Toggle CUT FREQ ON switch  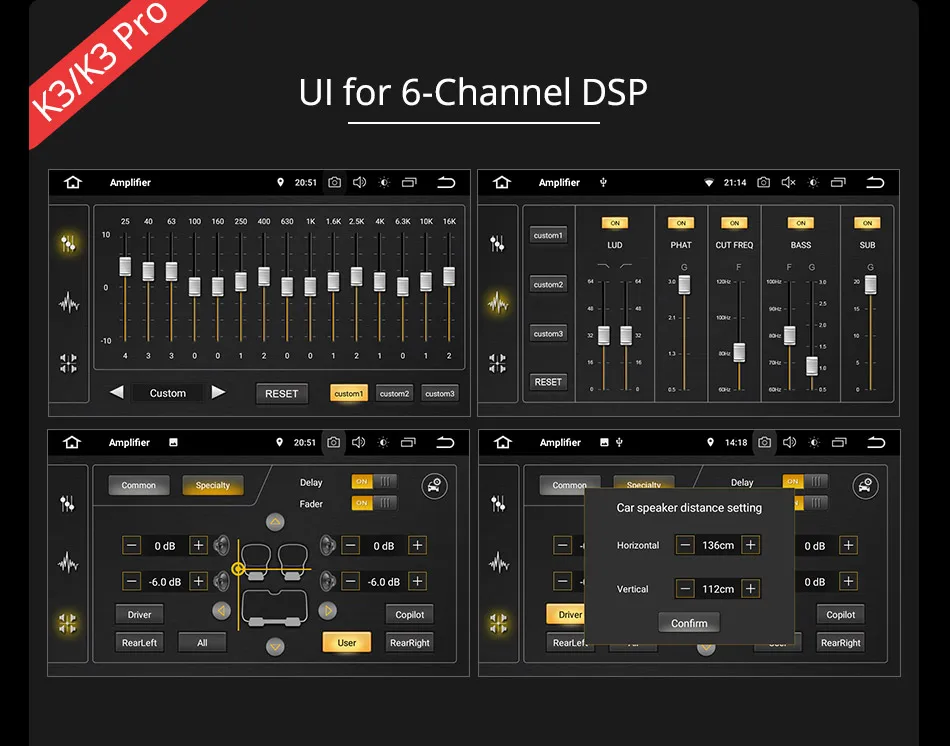734,223
